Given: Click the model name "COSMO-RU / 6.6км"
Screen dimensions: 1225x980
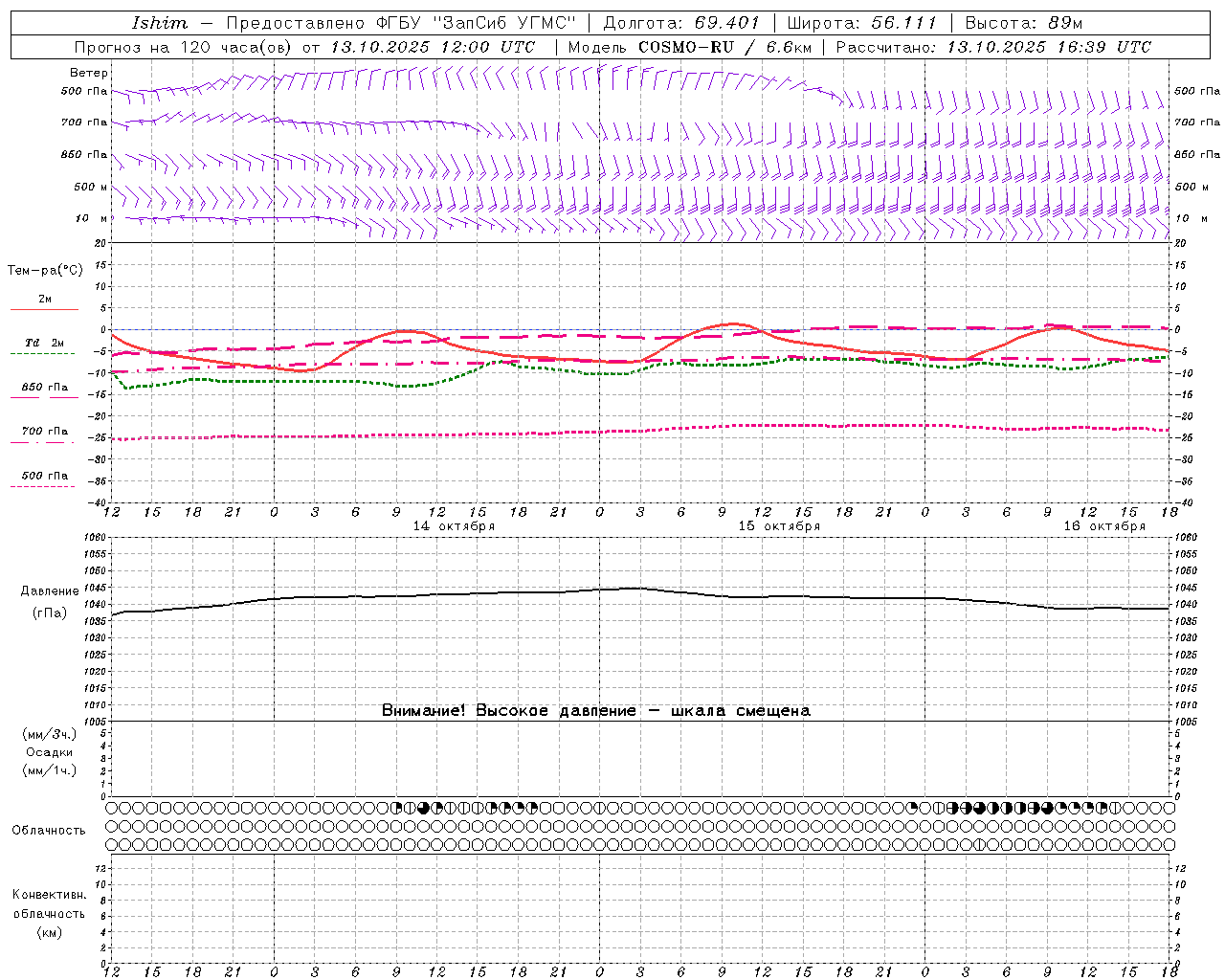Looking at the screenshot, I should (x=725, y=47).
